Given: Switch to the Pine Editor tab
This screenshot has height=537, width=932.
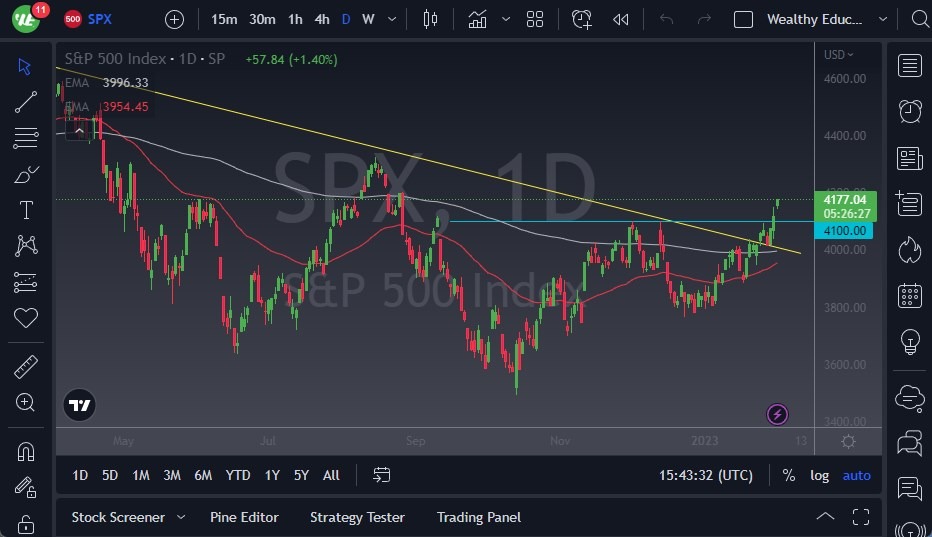Looking at the screenshot, I should pyautogui.click(x=244, y=517).
